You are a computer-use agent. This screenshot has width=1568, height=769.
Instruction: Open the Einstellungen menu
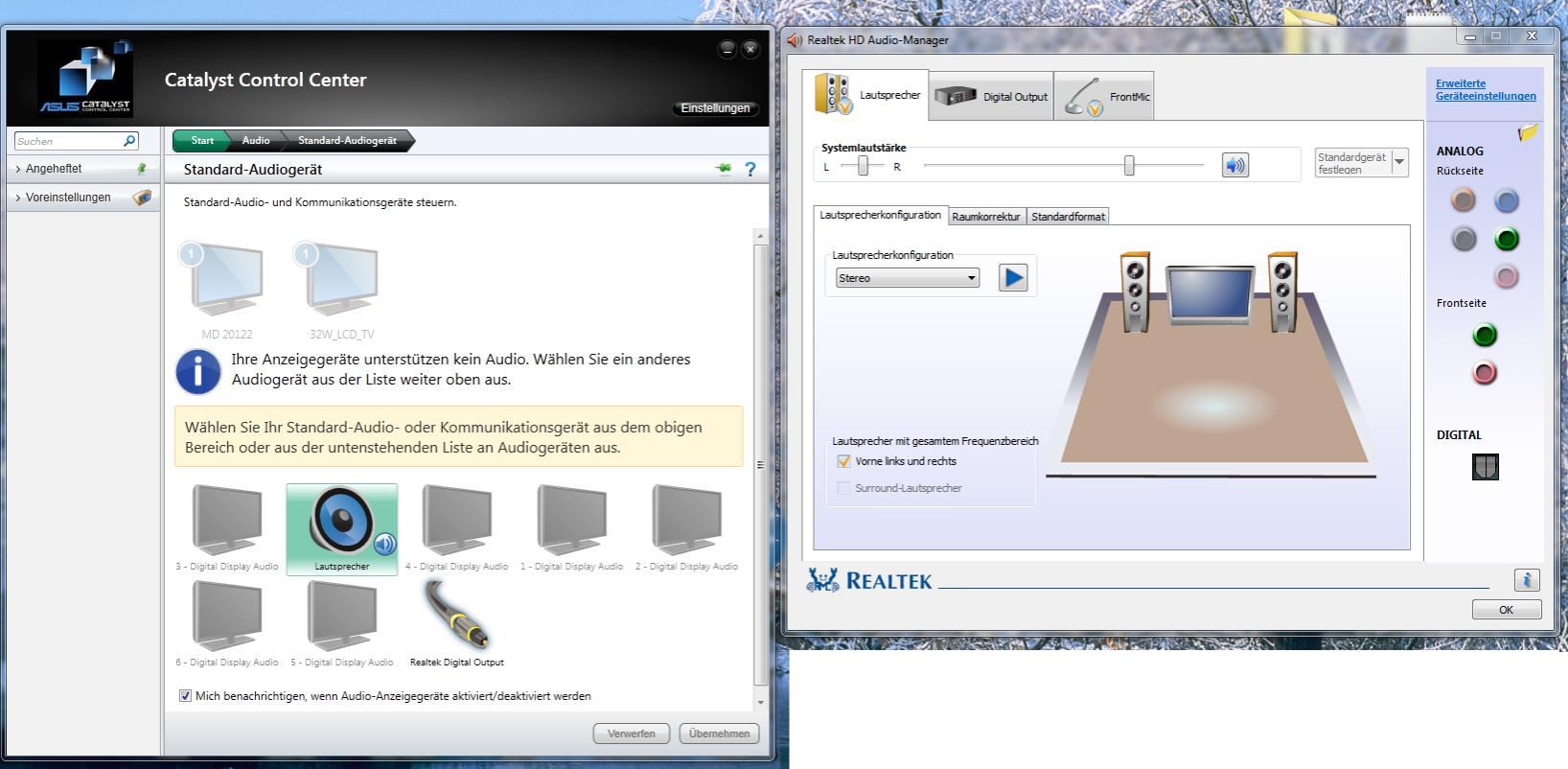[715, 108]
